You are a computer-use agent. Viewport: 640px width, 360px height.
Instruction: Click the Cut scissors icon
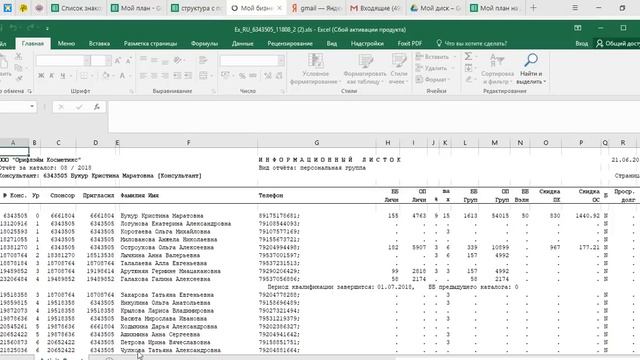(18, 57)
